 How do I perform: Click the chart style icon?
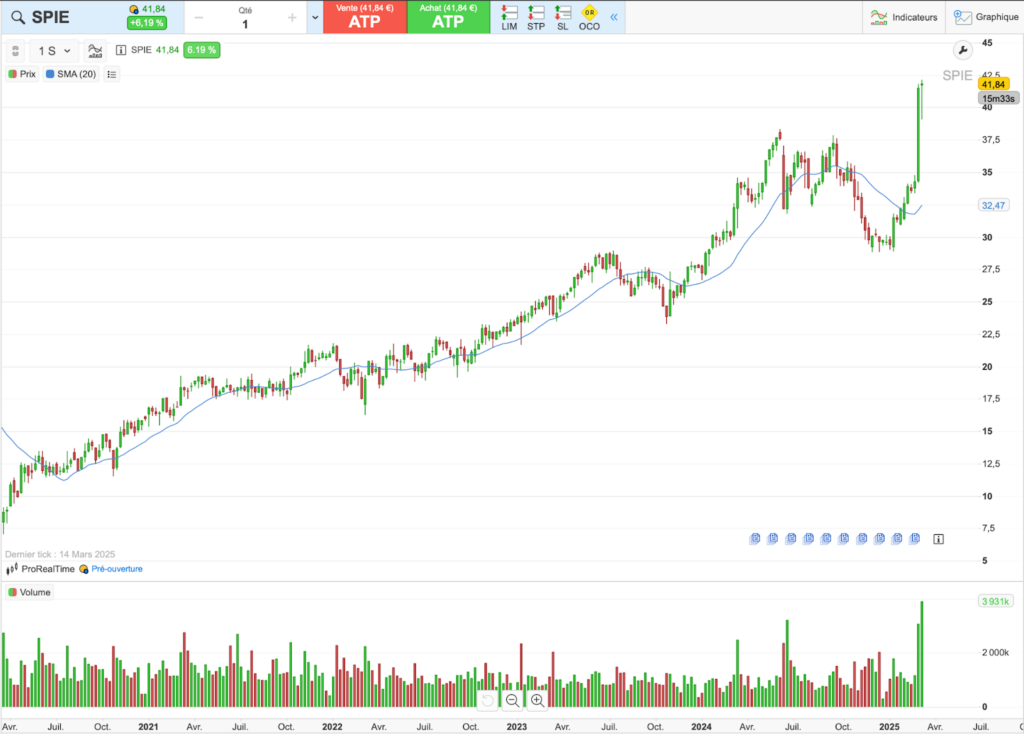(x=95, y=51)
